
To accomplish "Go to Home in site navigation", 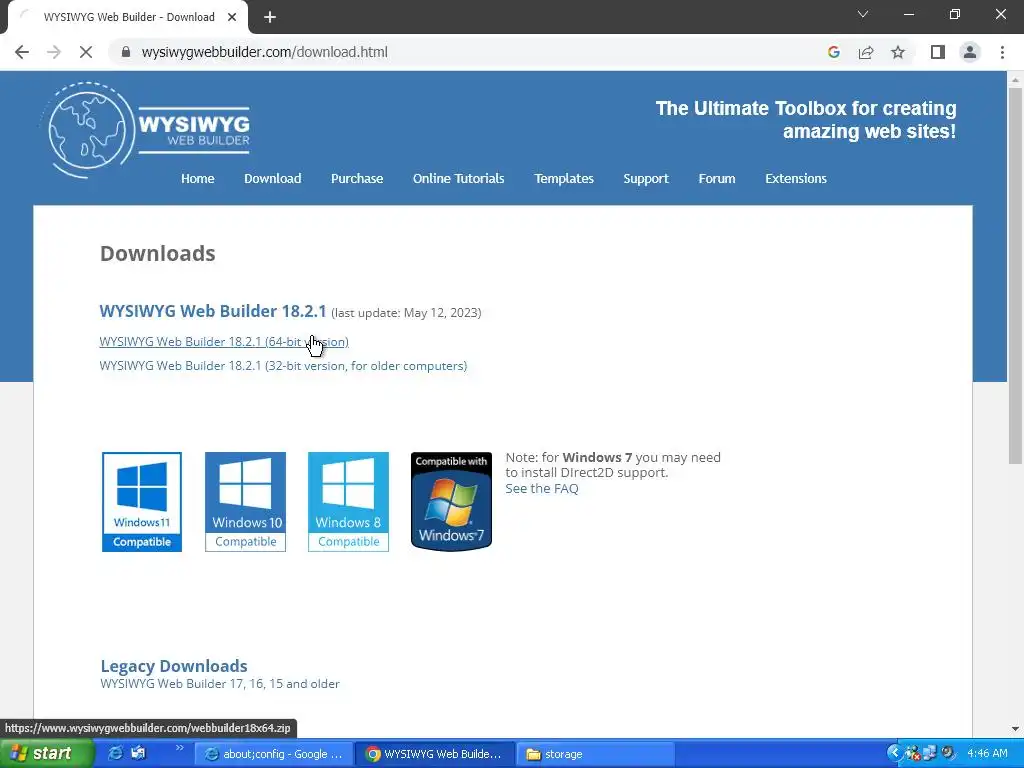I will (x=198, y=178).
